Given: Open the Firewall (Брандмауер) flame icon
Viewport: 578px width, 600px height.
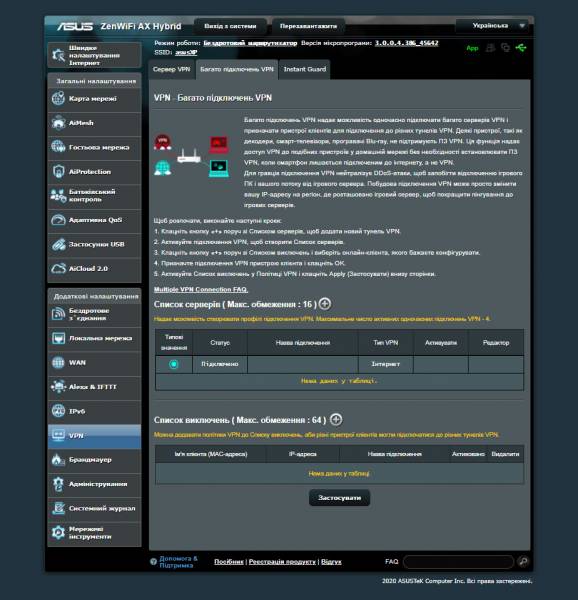Looking at the screenshot, I should tap(58, 460).
